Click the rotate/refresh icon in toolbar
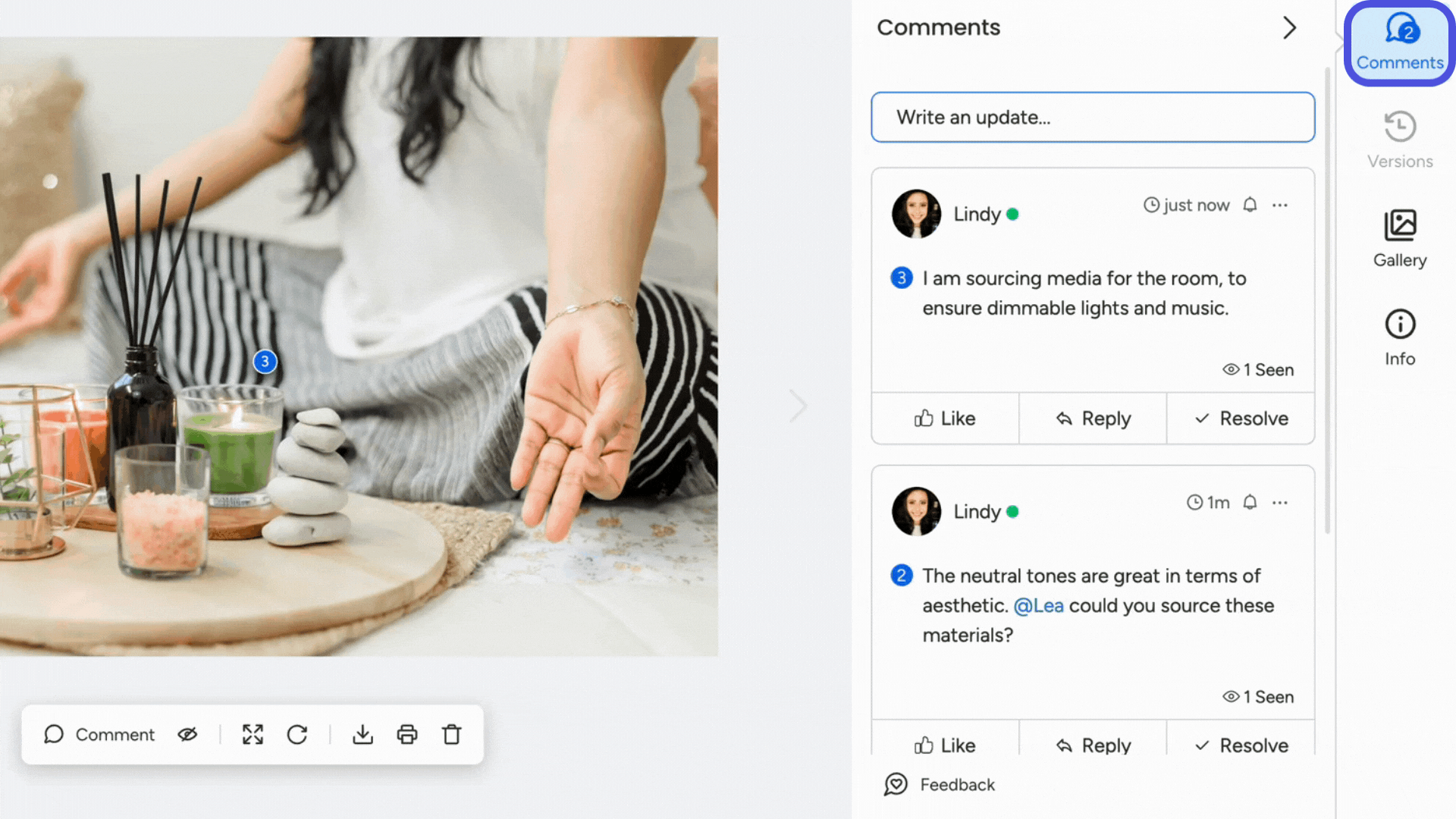This screenshot has width=1456, height=819. coord(298,734)
